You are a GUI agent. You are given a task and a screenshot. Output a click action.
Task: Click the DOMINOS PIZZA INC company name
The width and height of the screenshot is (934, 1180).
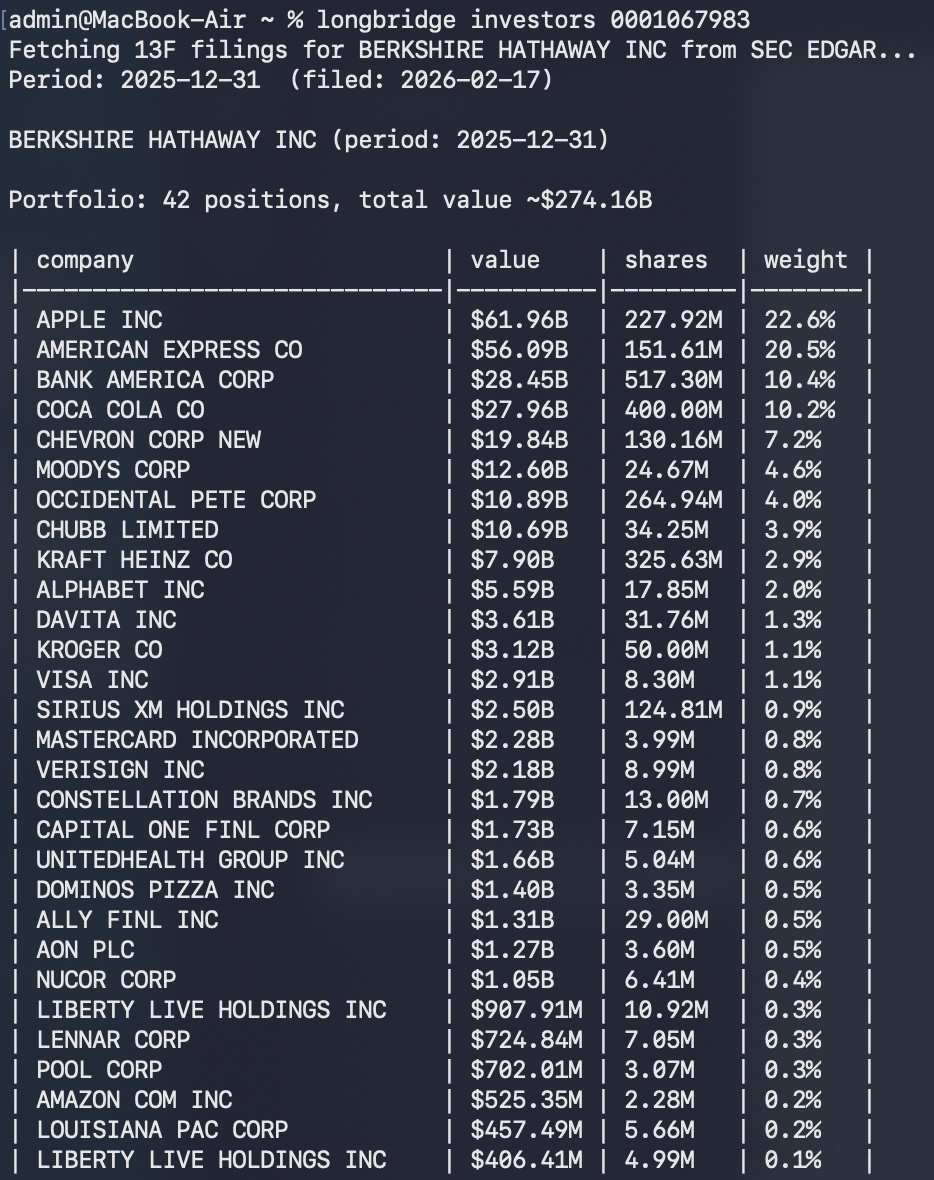[155, 890]
